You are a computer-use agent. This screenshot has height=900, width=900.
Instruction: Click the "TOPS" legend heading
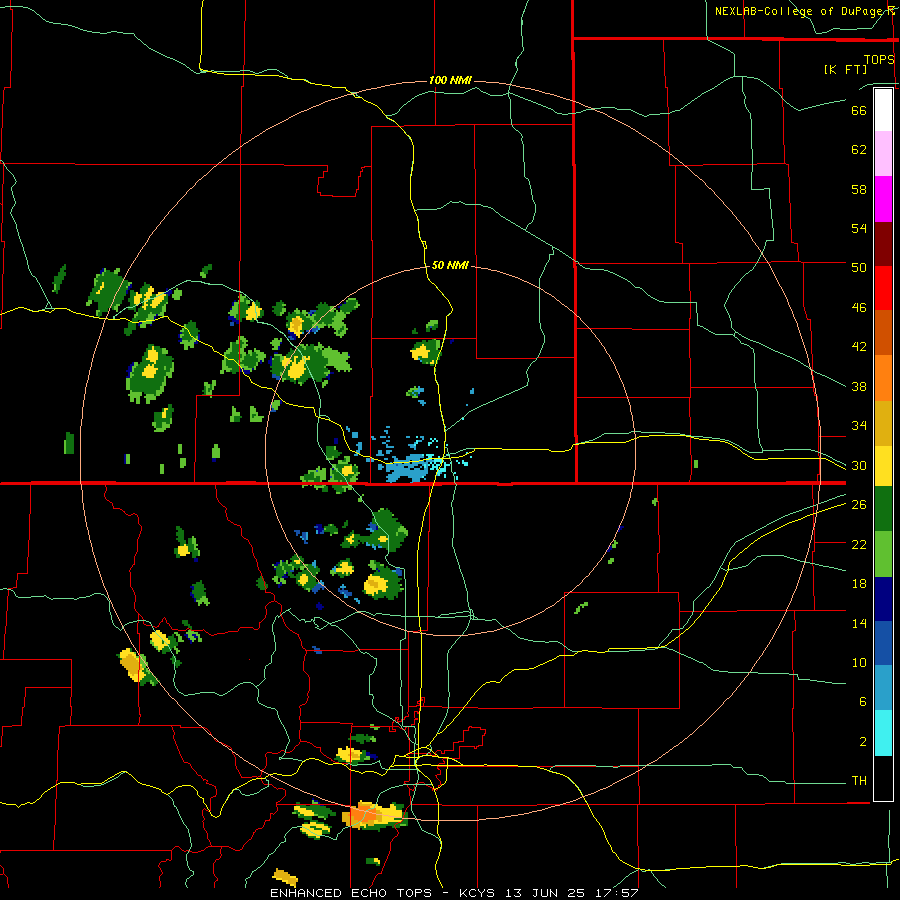pyautogui.click(x=879, y=60)
